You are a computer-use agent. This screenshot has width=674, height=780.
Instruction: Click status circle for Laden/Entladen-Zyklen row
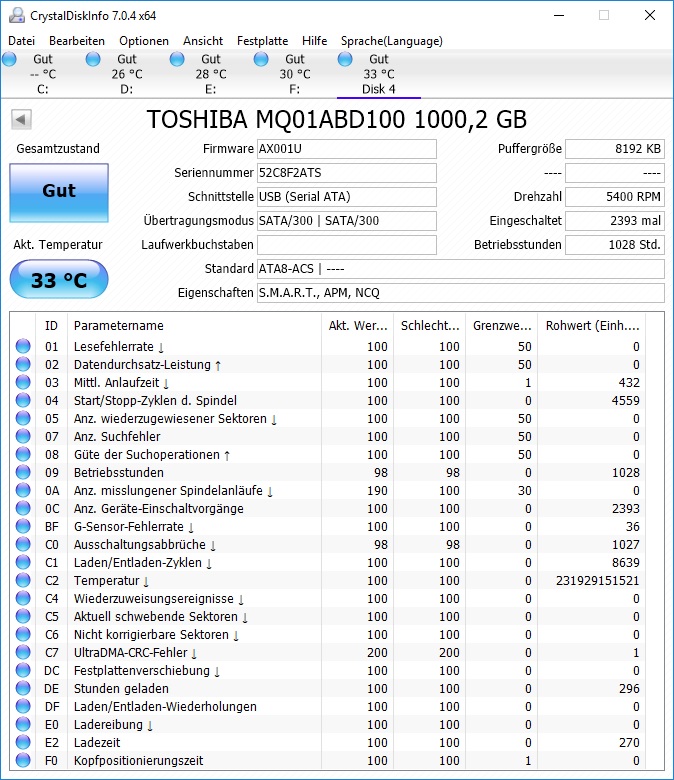[x=23, y=562]
